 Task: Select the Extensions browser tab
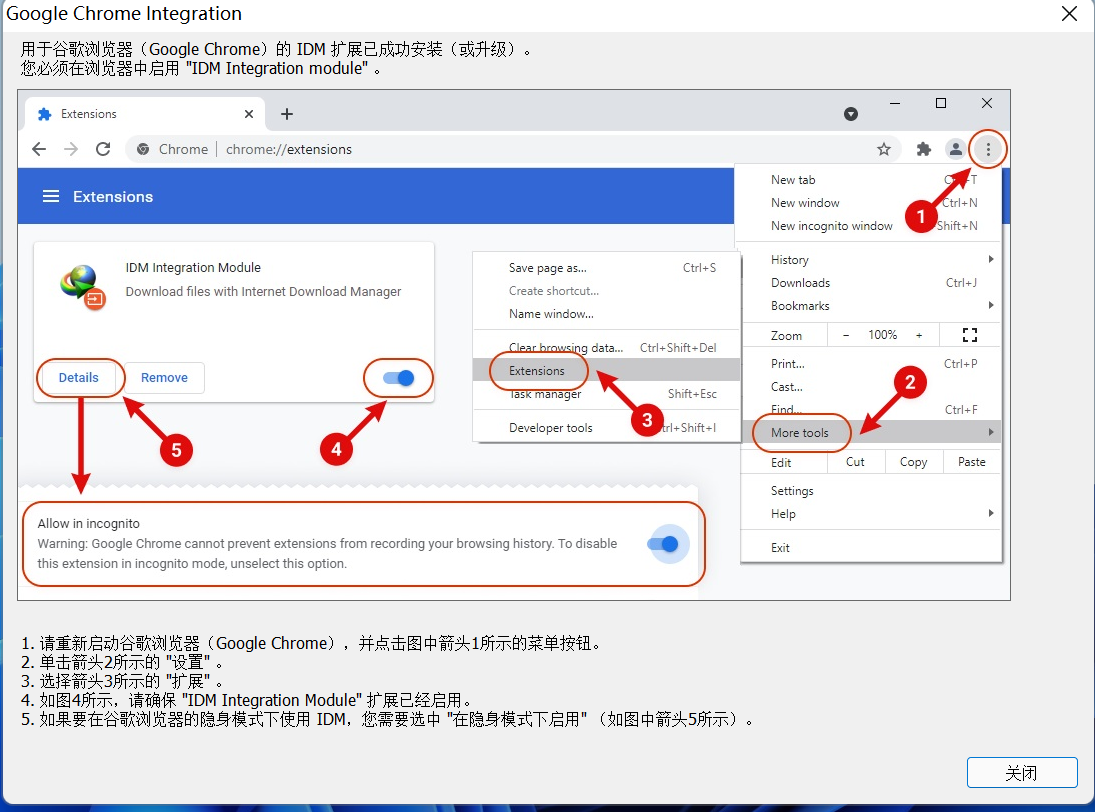click(145, 114)
